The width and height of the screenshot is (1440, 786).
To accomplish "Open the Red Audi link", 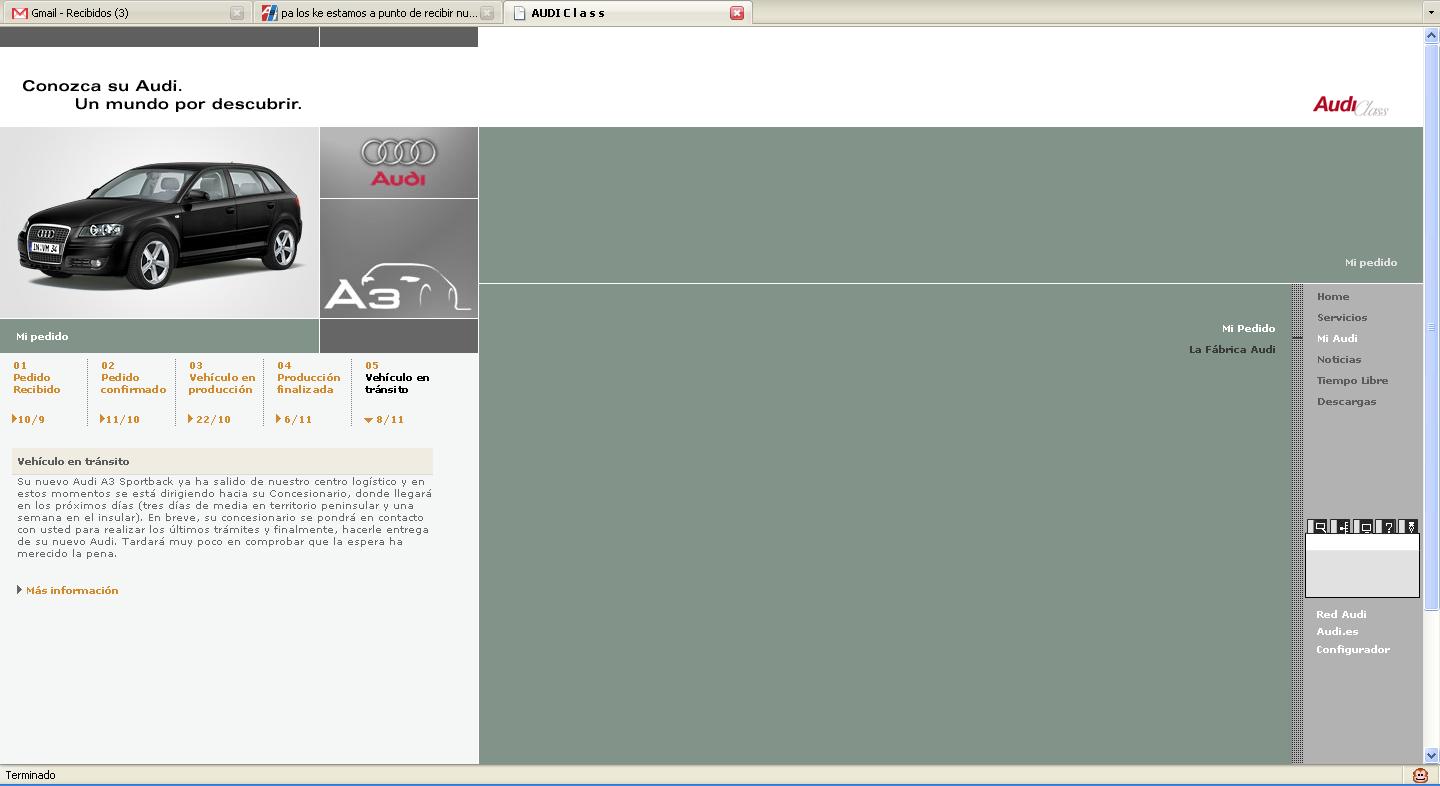I will [x=1341, y=614].
